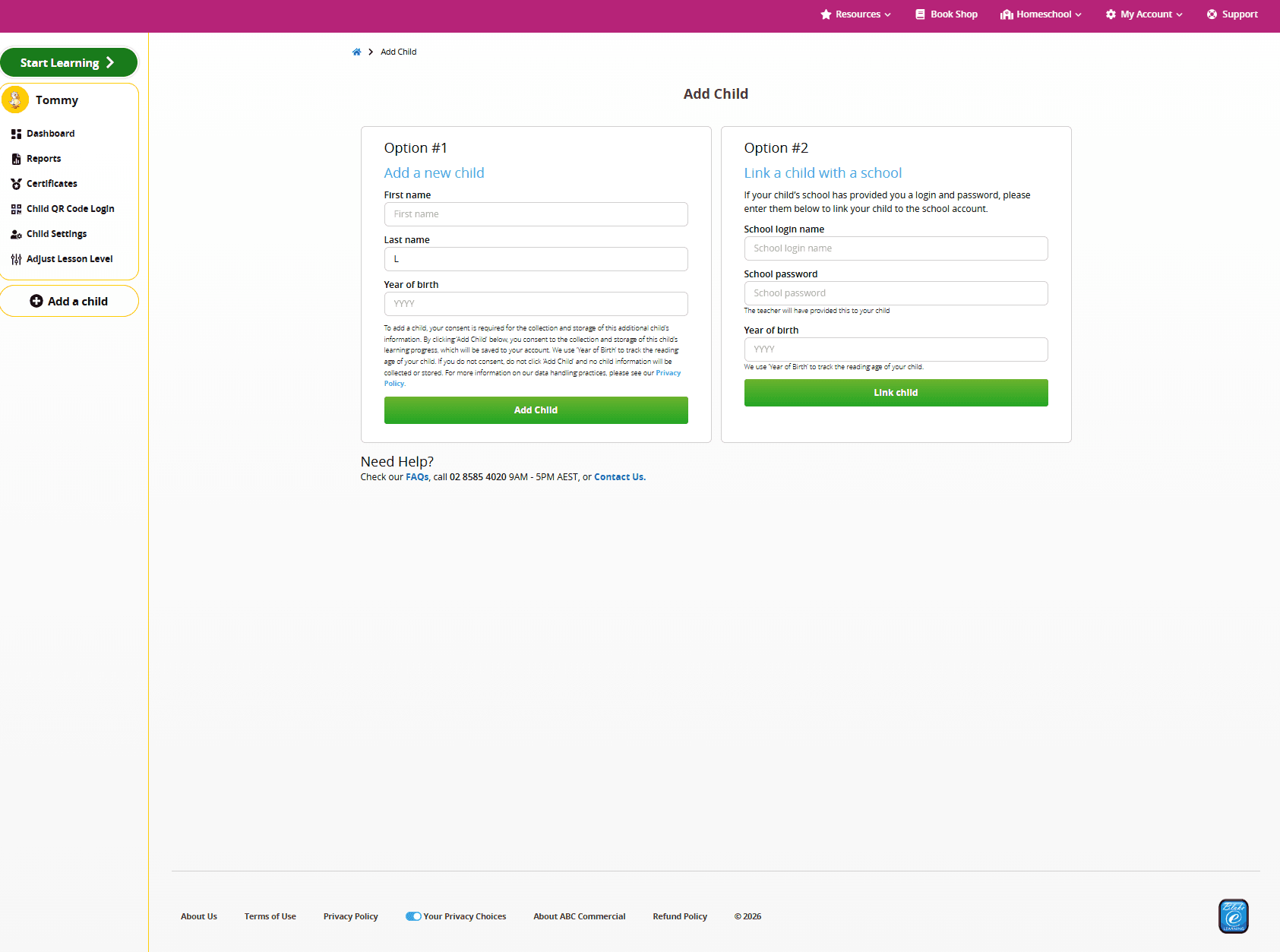Click the My Account gear icon
The height and width of the screenshot is (952, 1280).
pos(1111,14)
